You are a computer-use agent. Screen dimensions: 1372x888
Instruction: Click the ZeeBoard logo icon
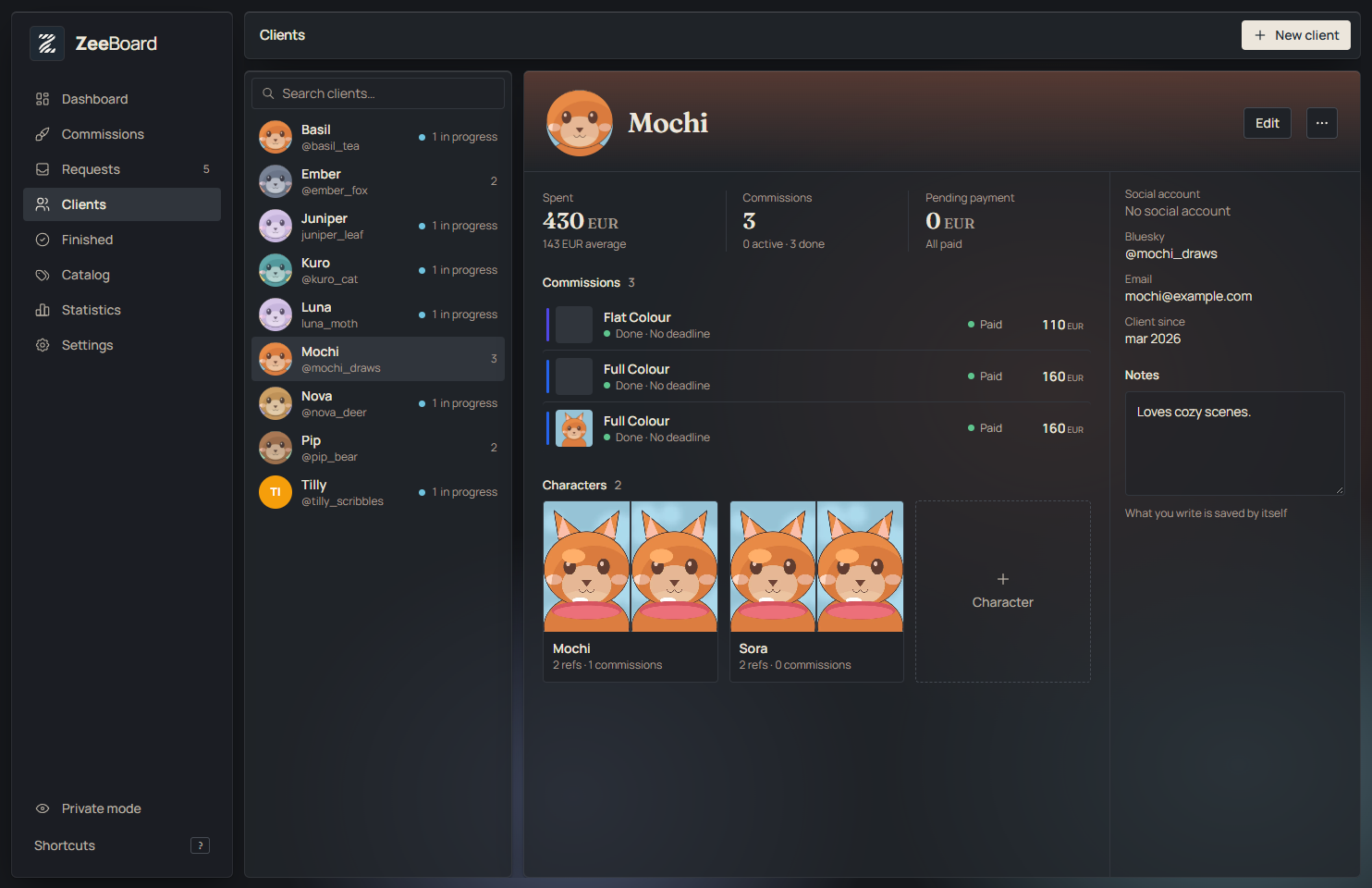[x=47, y=43]
